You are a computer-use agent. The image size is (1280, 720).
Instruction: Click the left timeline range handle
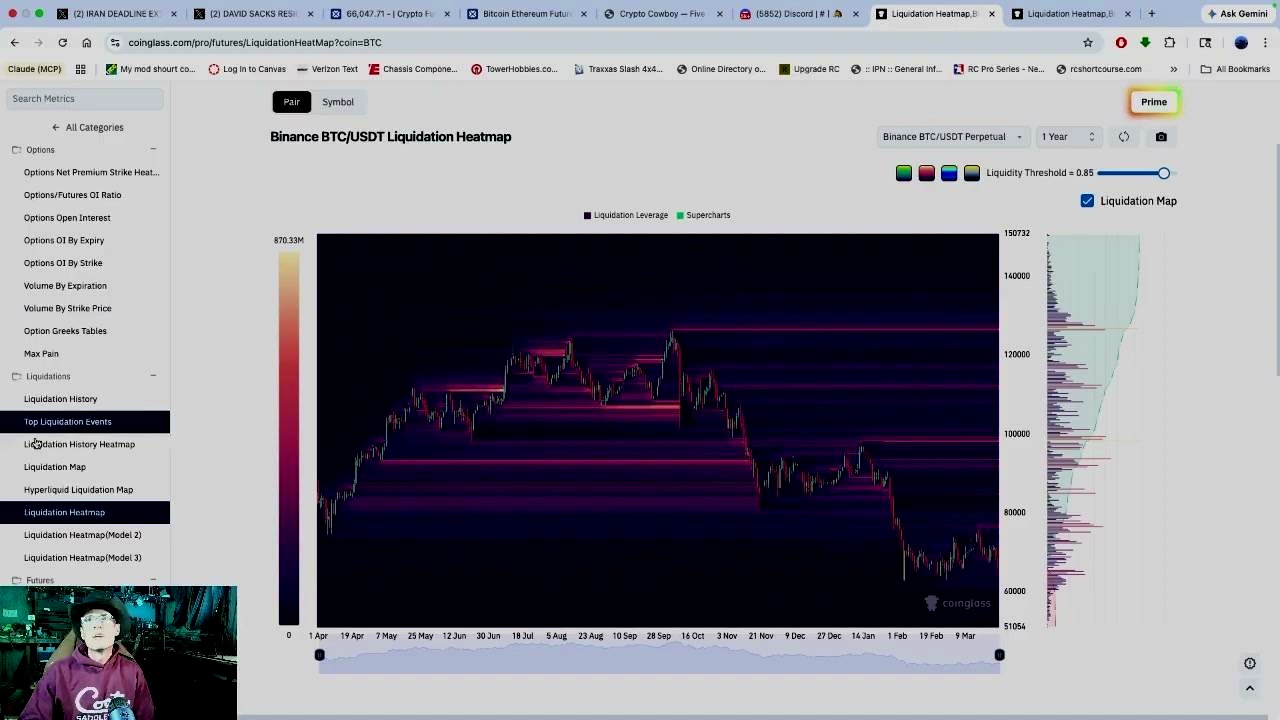pos(319,656)
